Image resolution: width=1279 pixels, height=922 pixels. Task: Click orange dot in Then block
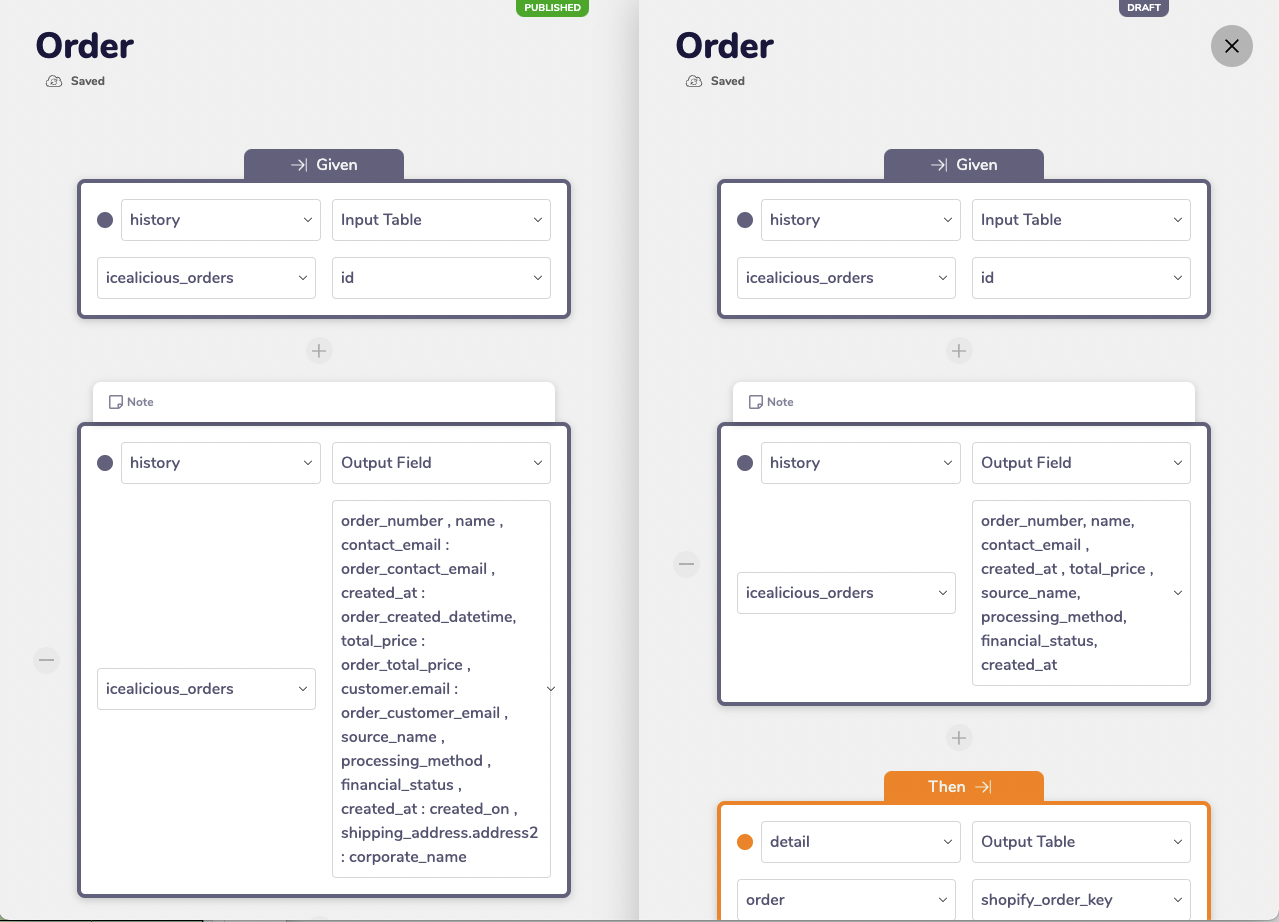coord(745,842)
